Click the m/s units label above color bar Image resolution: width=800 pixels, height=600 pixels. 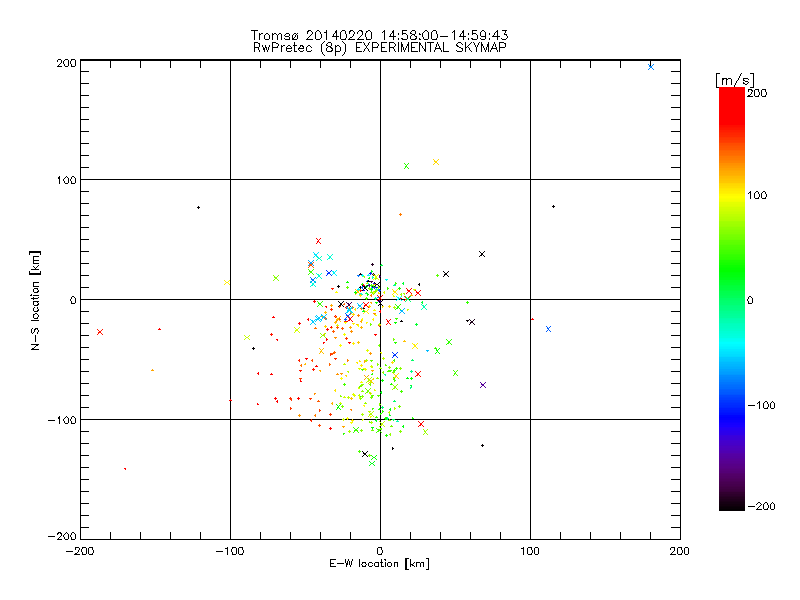point(735,80)
